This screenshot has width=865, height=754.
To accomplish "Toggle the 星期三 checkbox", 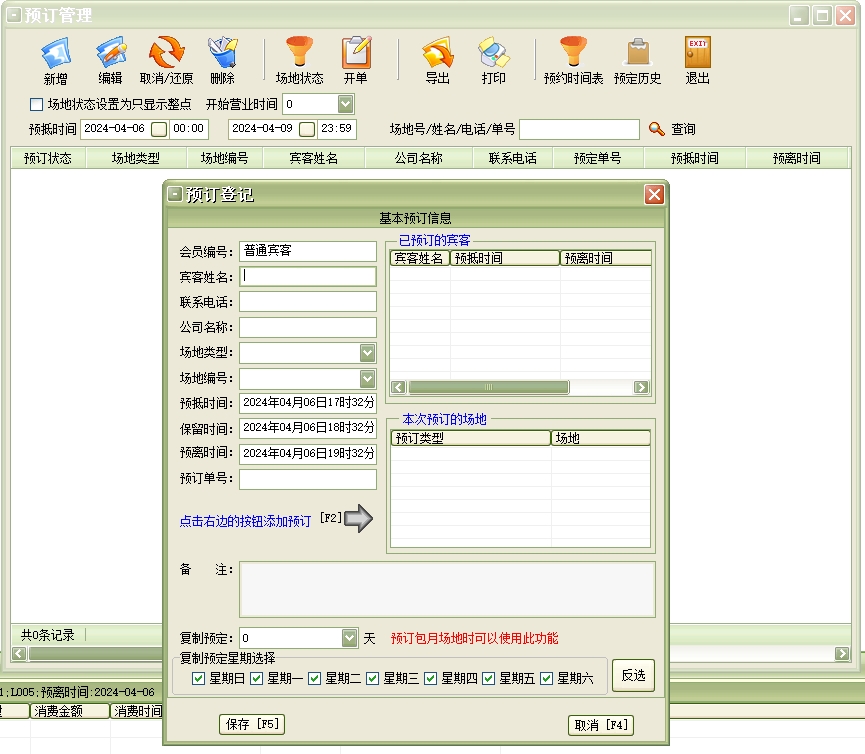I will click(x=373, y=678).
